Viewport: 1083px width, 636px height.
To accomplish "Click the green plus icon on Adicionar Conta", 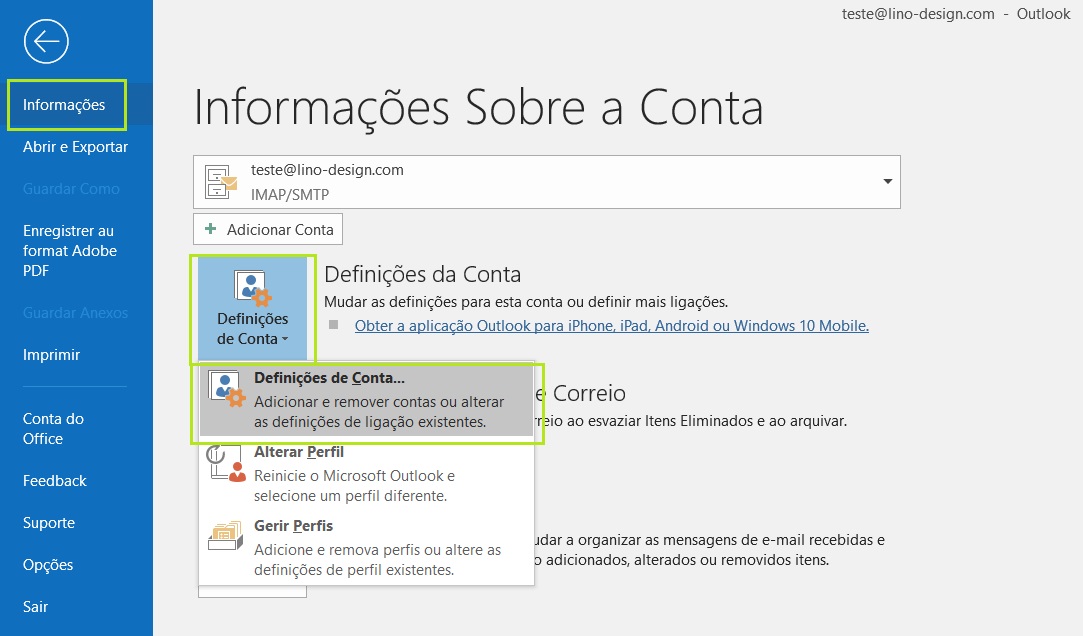I will click(x=211, y=229).
